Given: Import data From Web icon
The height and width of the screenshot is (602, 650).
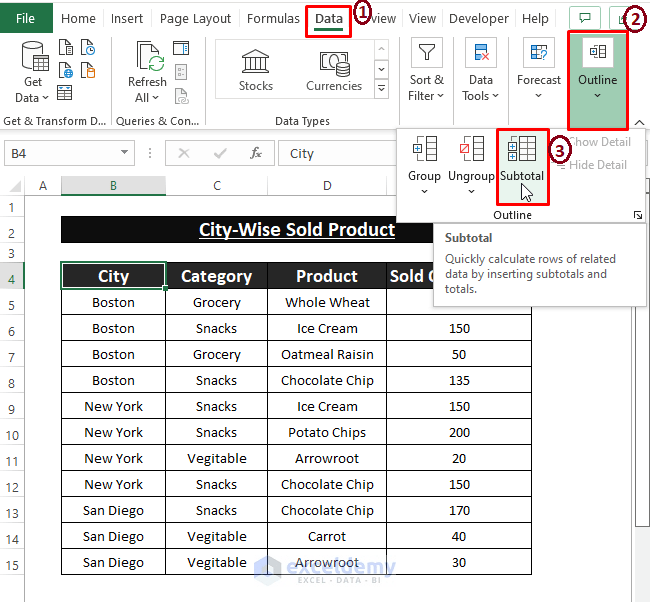Looking at the screenshot, I should point(65,70).
